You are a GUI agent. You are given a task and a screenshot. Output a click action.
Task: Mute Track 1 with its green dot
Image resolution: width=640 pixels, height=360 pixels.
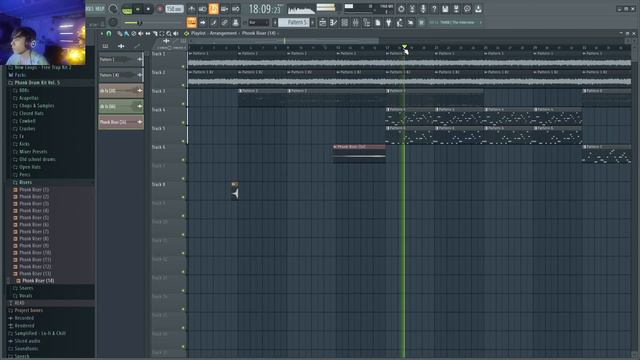click(183, 67)
